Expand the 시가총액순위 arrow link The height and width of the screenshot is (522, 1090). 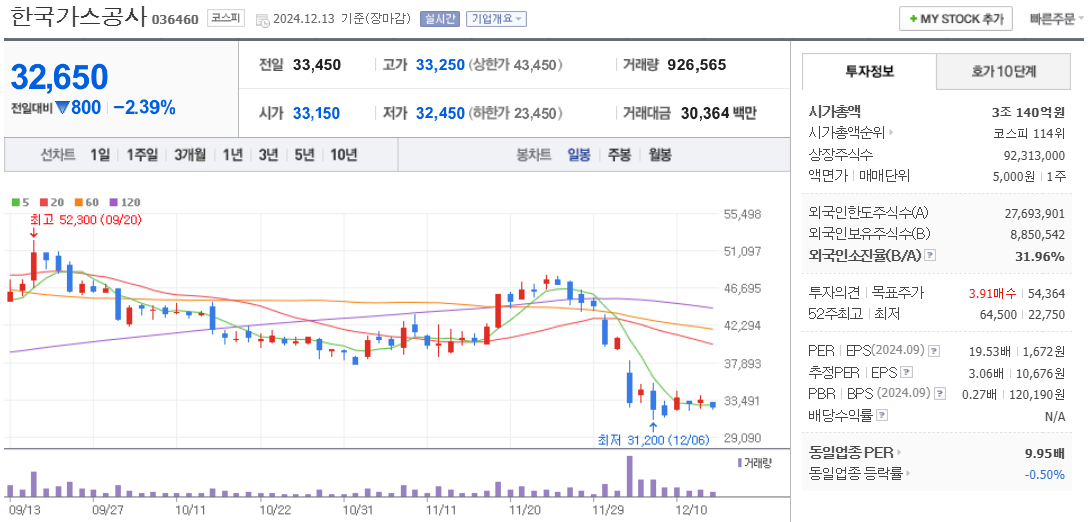pos(891,132)
